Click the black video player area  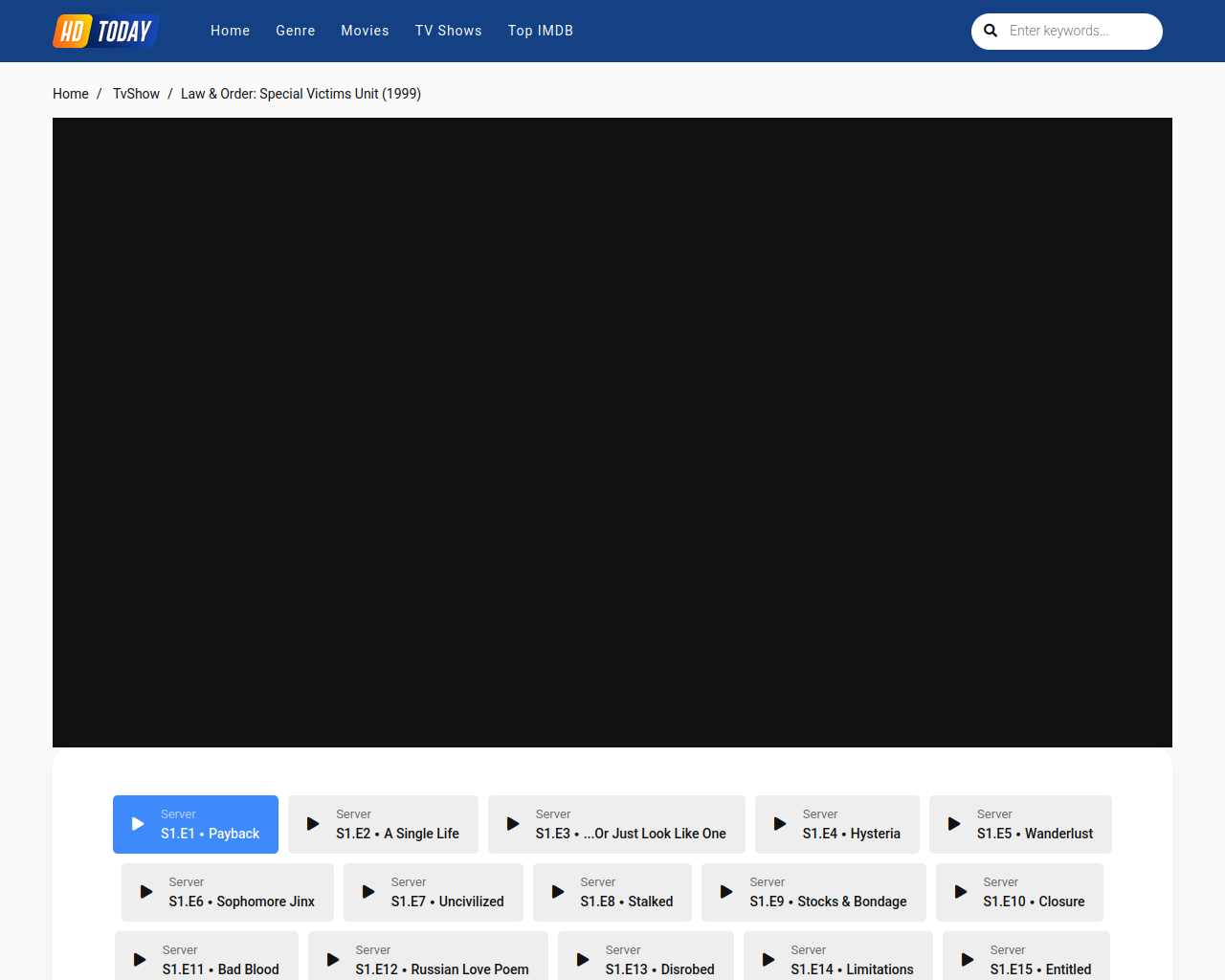[612, 433]
